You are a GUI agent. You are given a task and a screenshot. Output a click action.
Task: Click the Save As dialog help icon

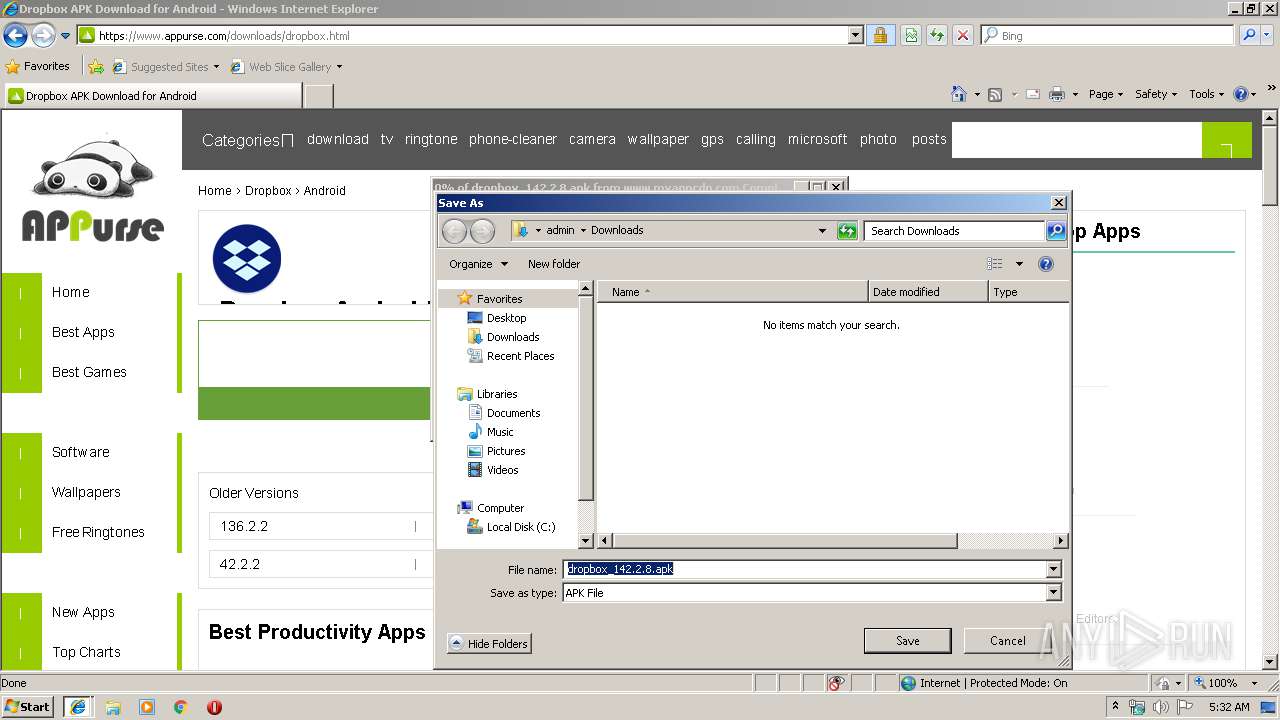tap(1046, 264)
